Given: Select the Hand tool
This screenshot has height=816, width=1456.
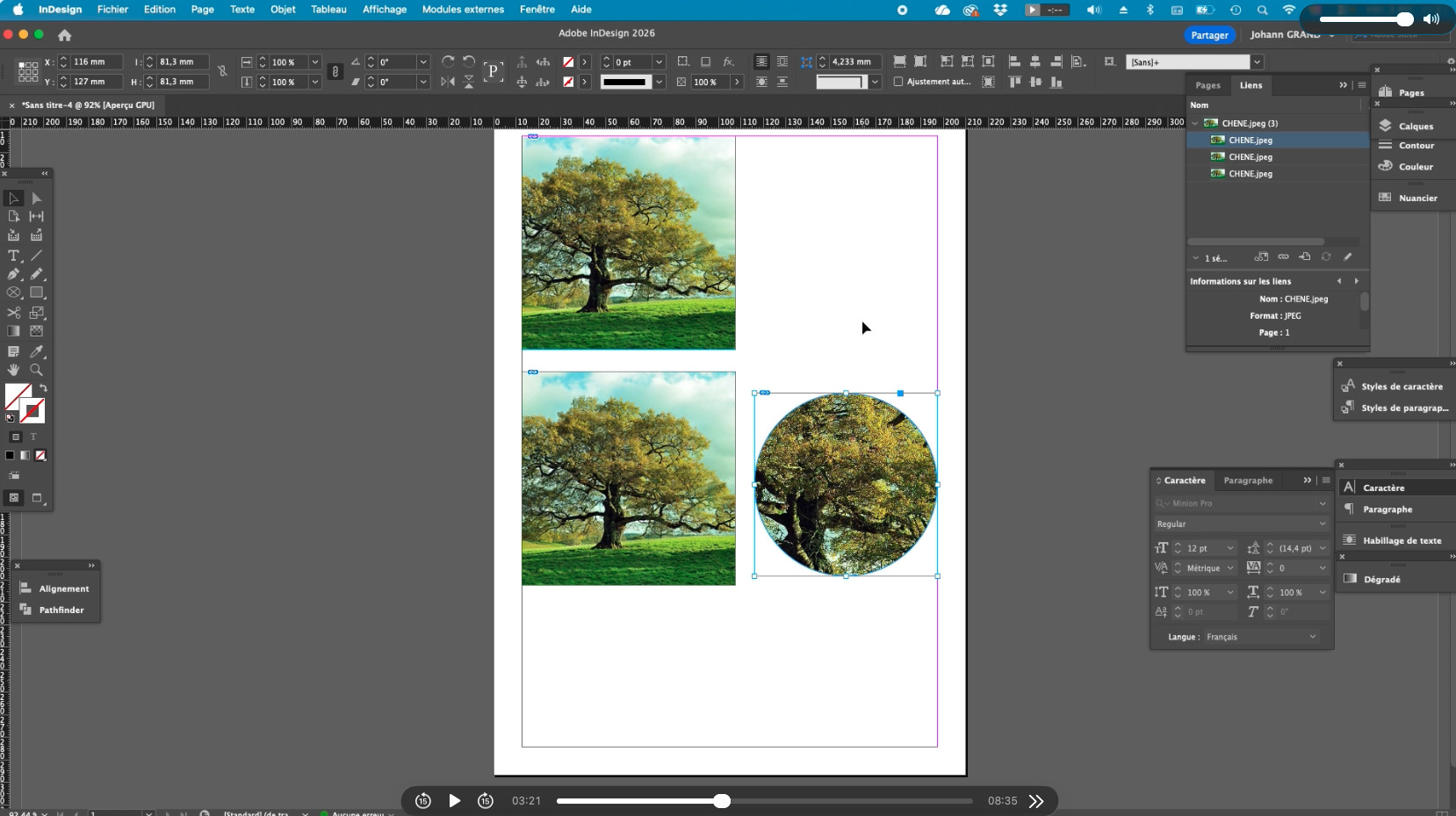Looking at the screenshot, I should point(13,370).
